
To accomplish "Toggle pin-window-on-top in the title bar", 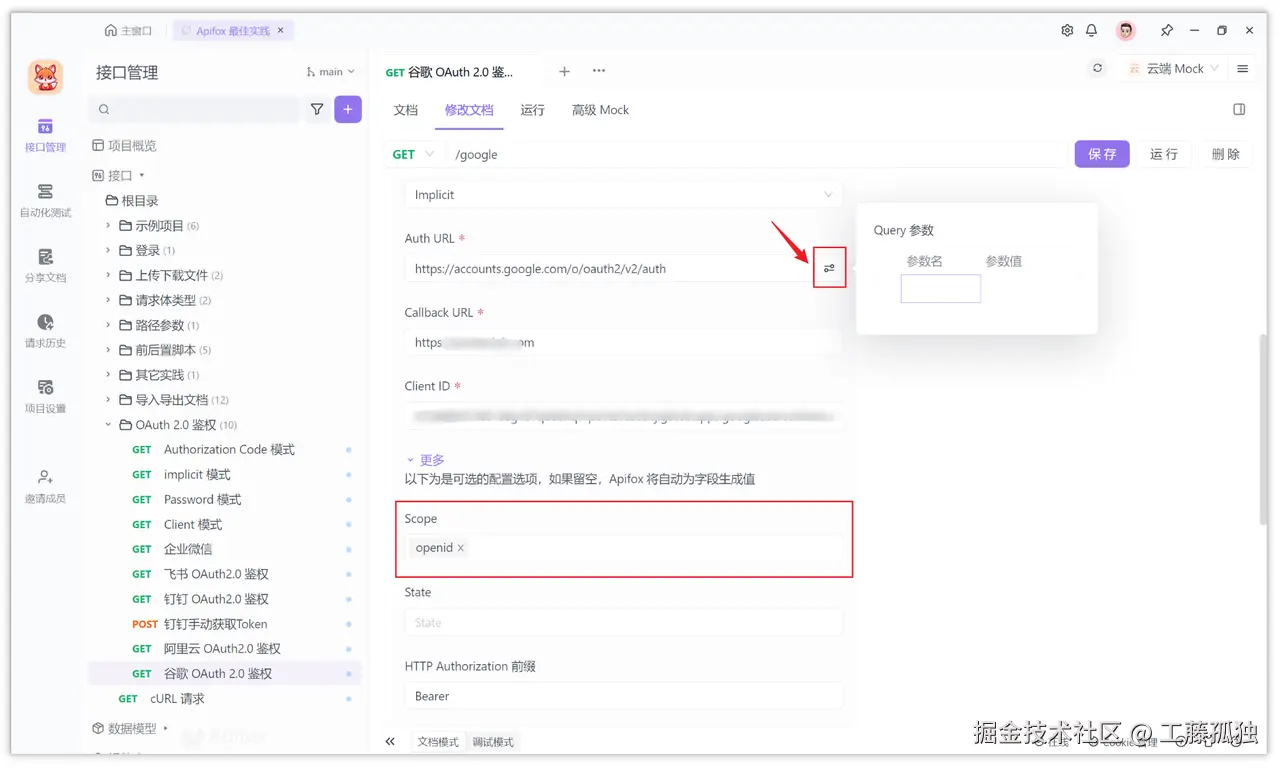I will pyautogui.click(x=1167, y=30).
